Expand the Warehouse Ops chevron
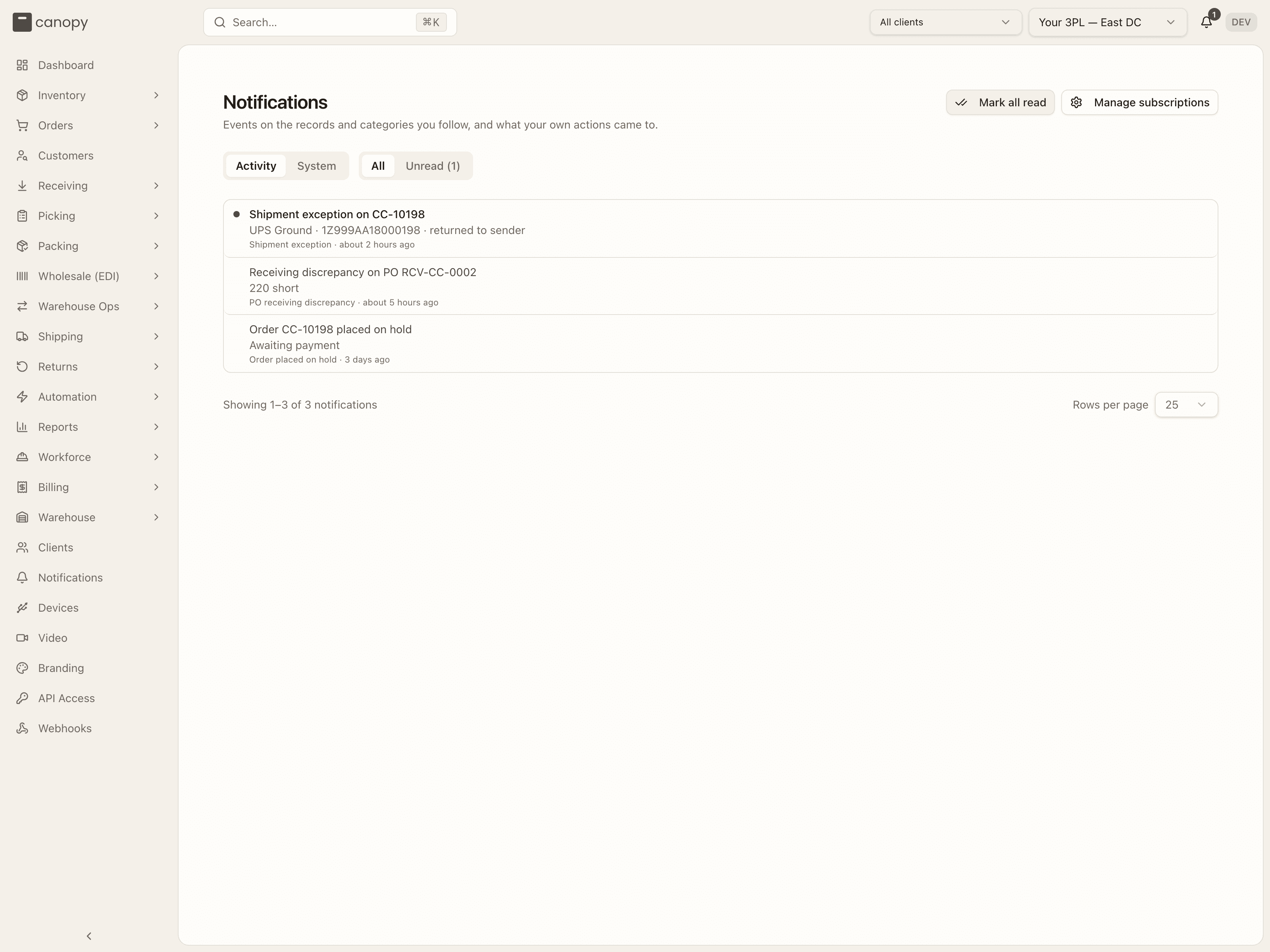This screenshot has height=952, width=1270. pyautogui.click(x=156, y=307)
